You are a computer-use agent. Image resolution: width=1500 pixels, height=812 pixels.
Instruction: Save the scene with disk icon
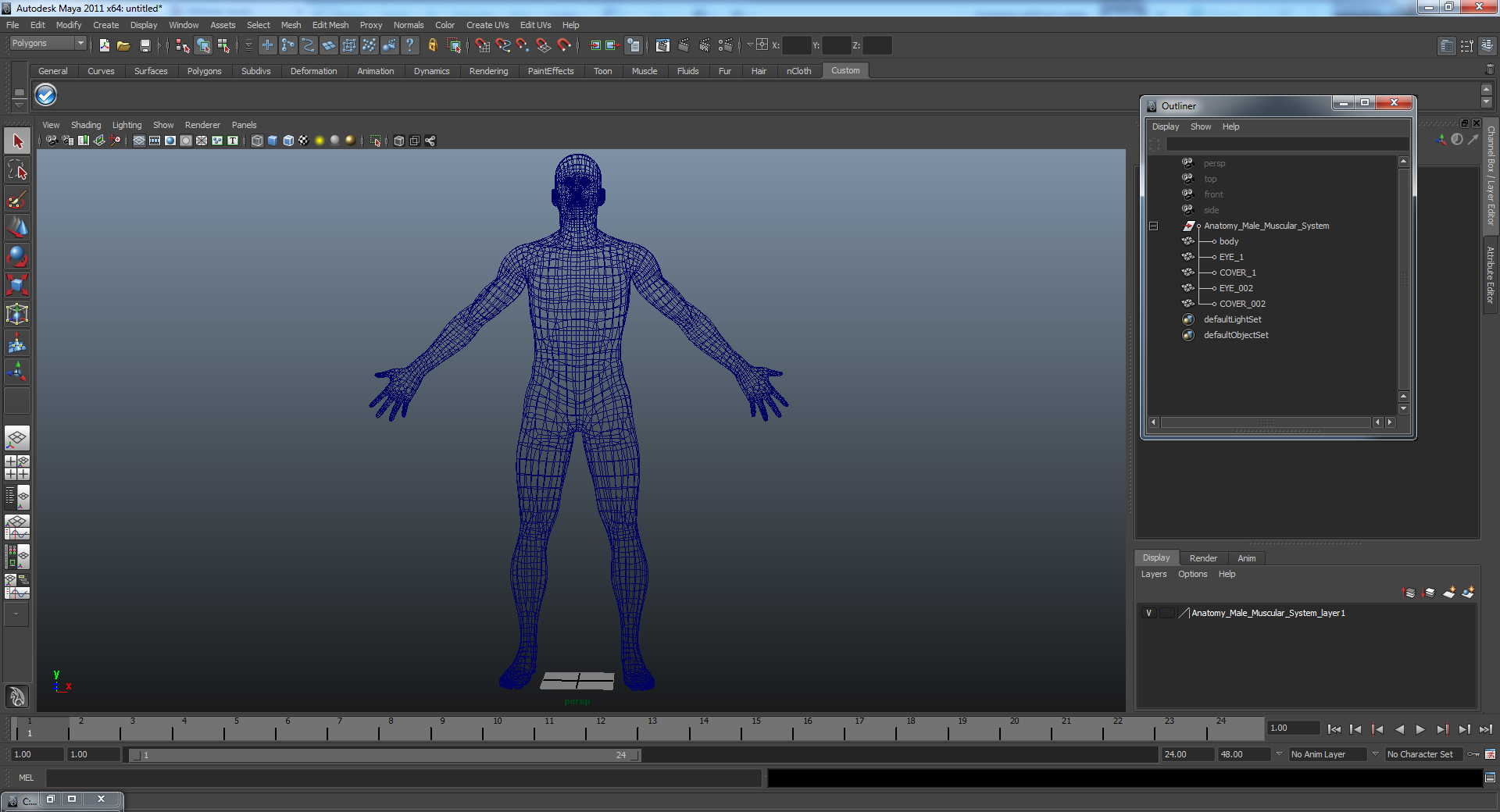click(145, 45)
